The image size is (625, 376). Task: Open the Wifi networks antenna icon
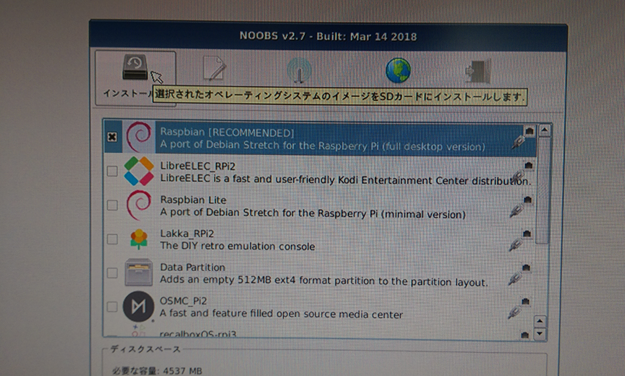click(299, 70)
